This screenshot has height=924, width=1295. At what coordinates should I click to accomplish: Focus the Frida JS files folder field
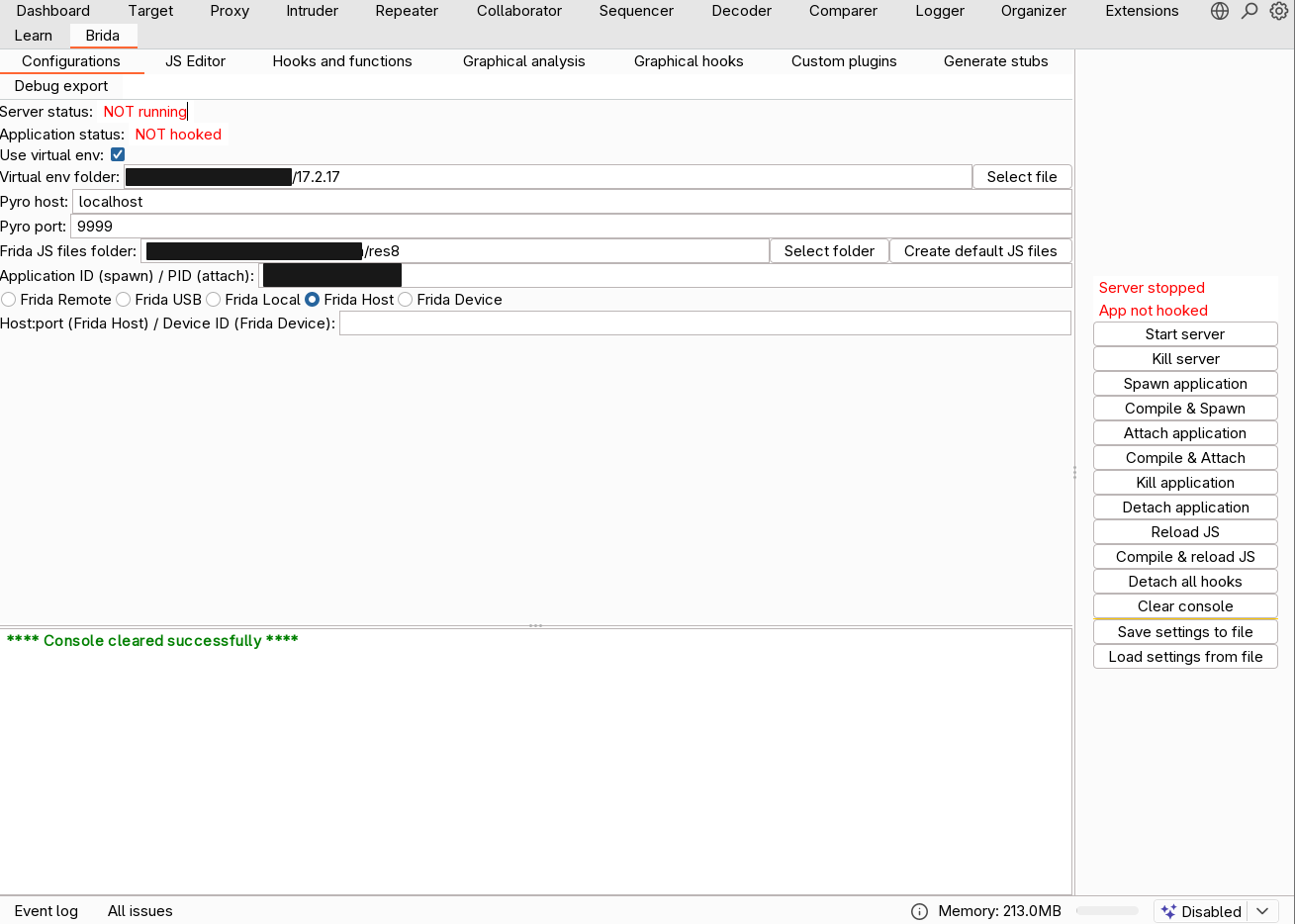click(x=455, y=251)
